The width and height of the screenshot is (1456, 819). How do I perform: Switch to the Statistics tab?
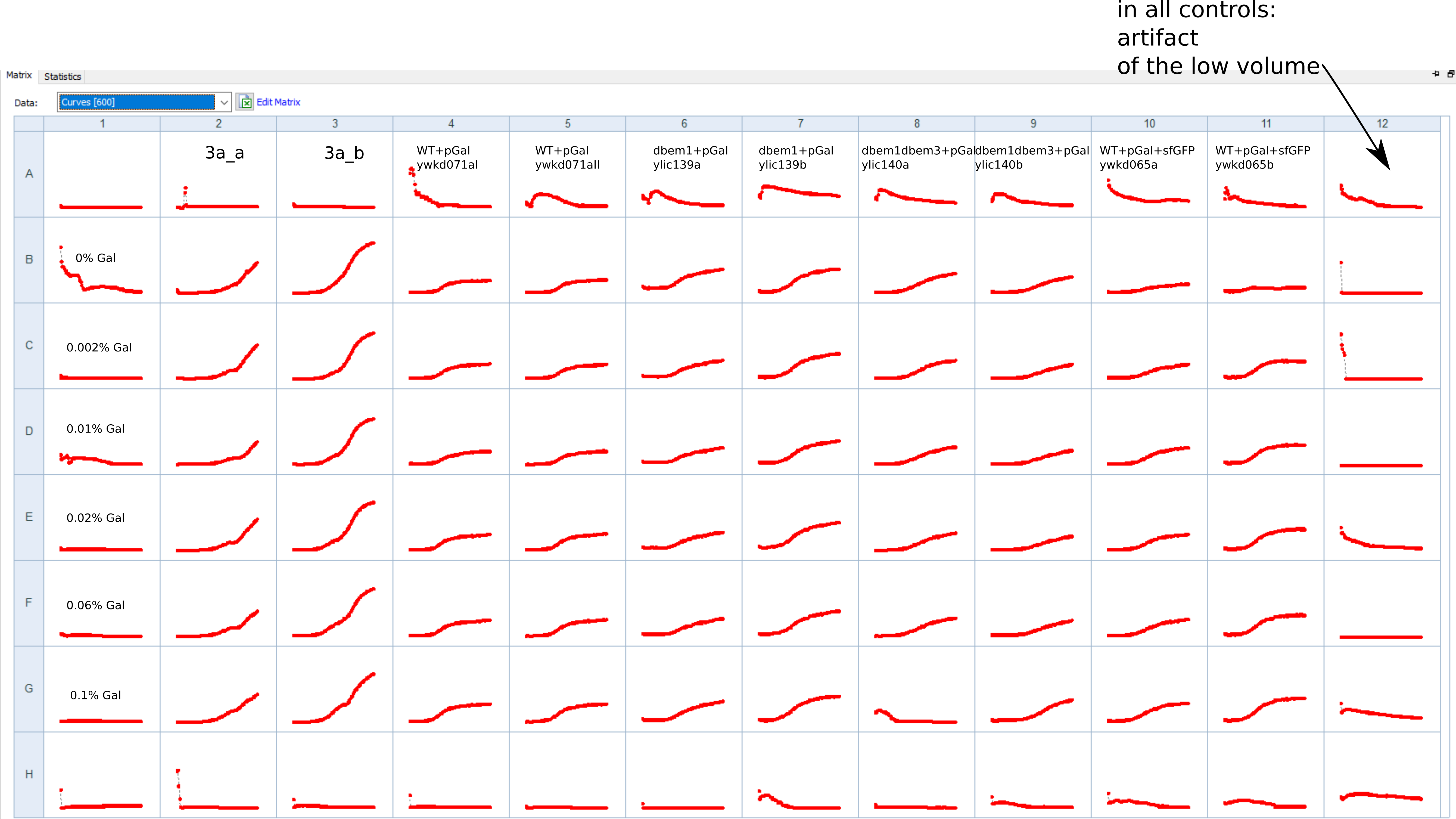click(62, 76)
